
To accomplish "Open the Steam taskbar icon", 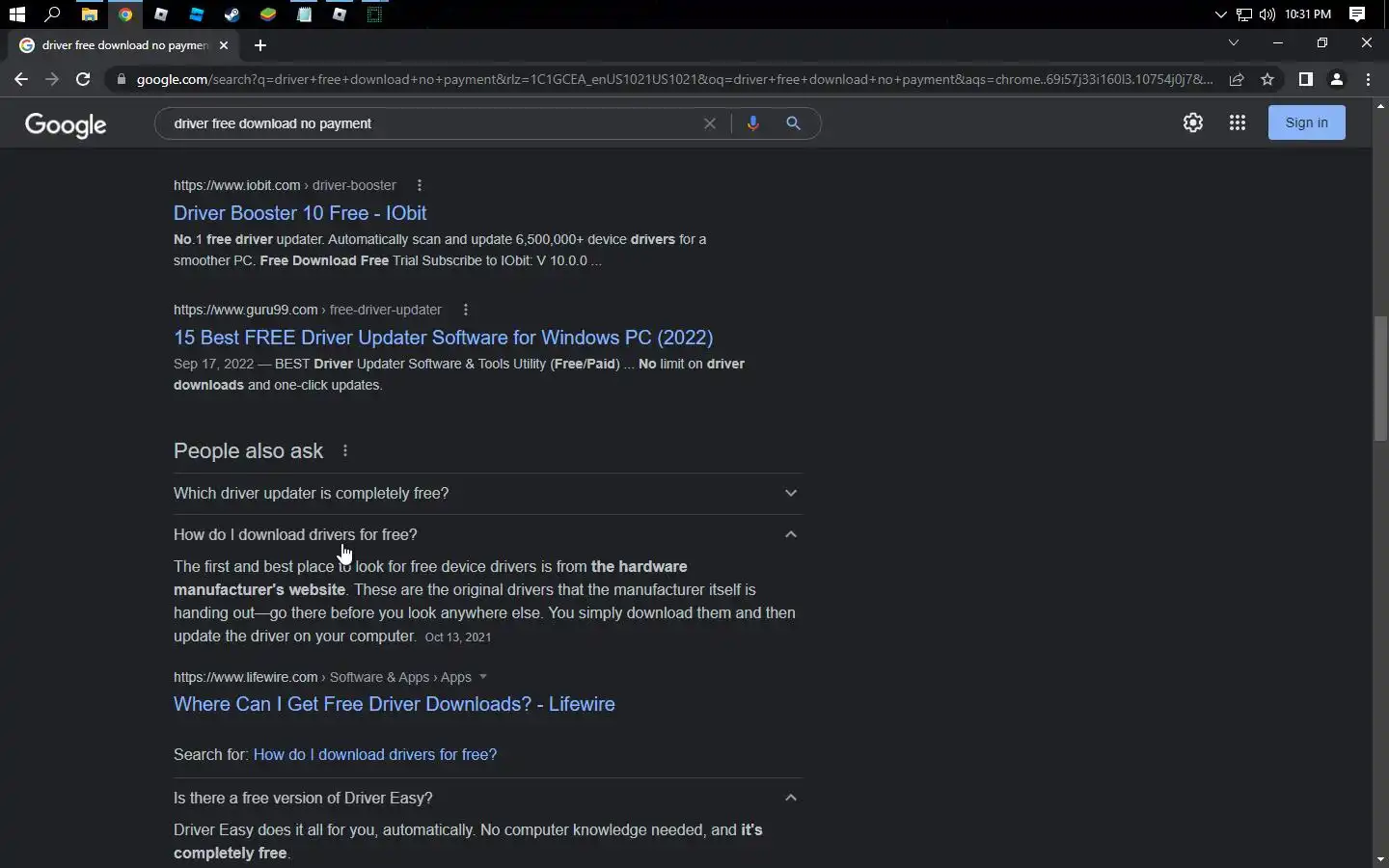I will 231,14.
